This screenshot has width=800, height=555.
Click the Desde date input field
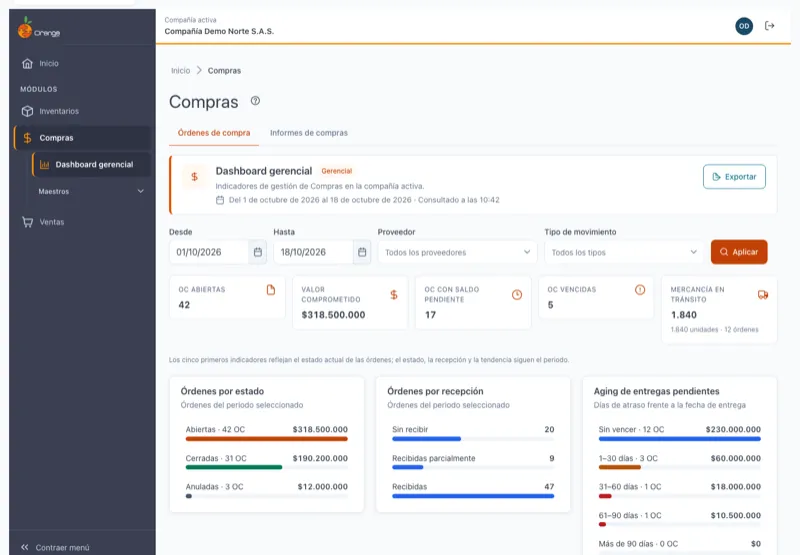point(209,252)
